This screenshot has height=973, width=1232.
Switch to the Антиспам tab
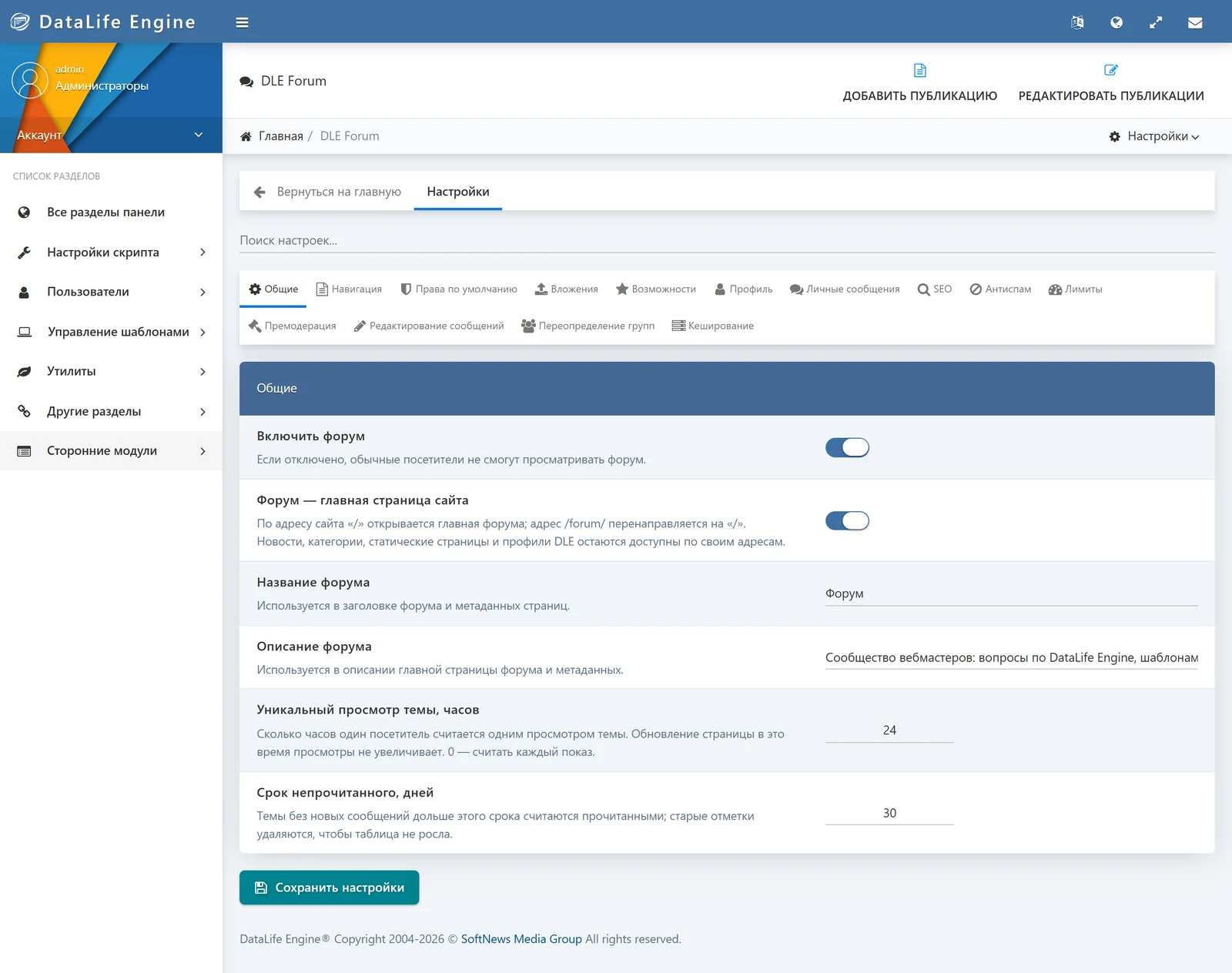click(x=1000, y=289)
